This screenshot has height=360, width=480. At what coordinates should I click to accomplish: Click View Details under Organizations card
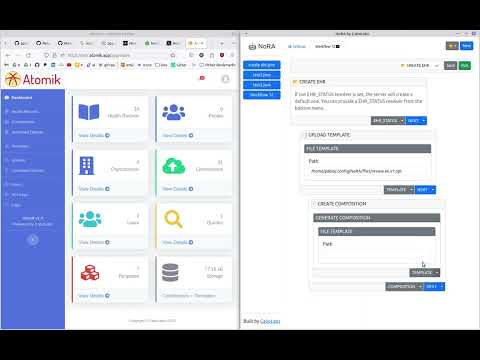pos(94,189)
